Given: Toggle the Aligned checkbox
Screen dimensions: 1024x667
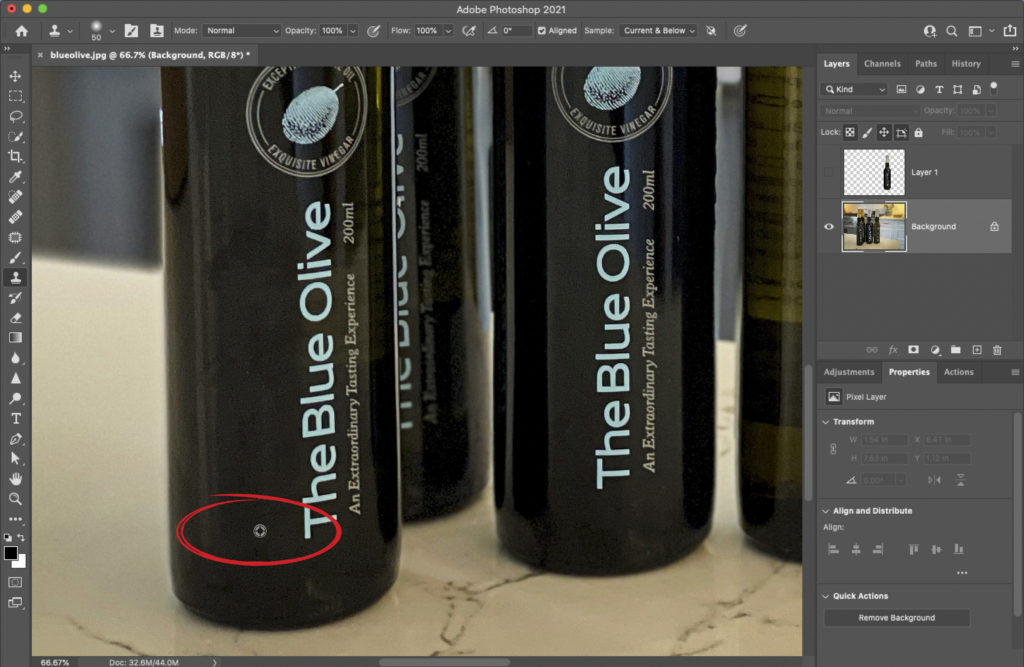Looking at the screenshot, I should click(541, 31).
